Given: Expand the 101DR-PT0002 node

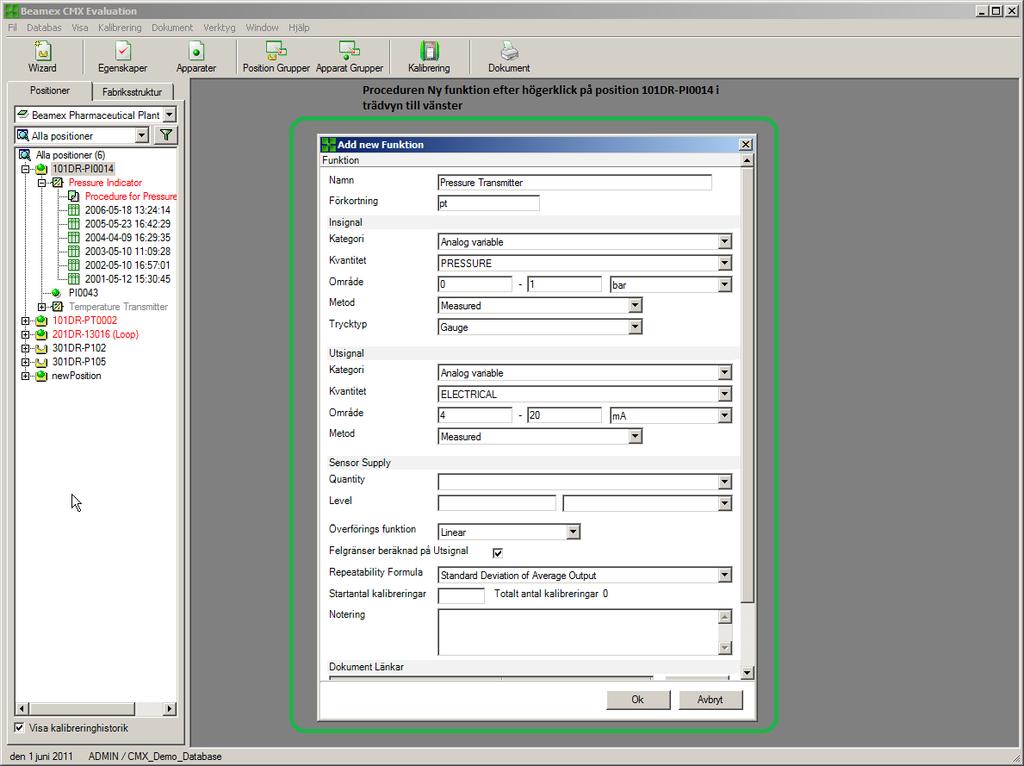Looking at the screenshot, I should (x=25, y=321).
